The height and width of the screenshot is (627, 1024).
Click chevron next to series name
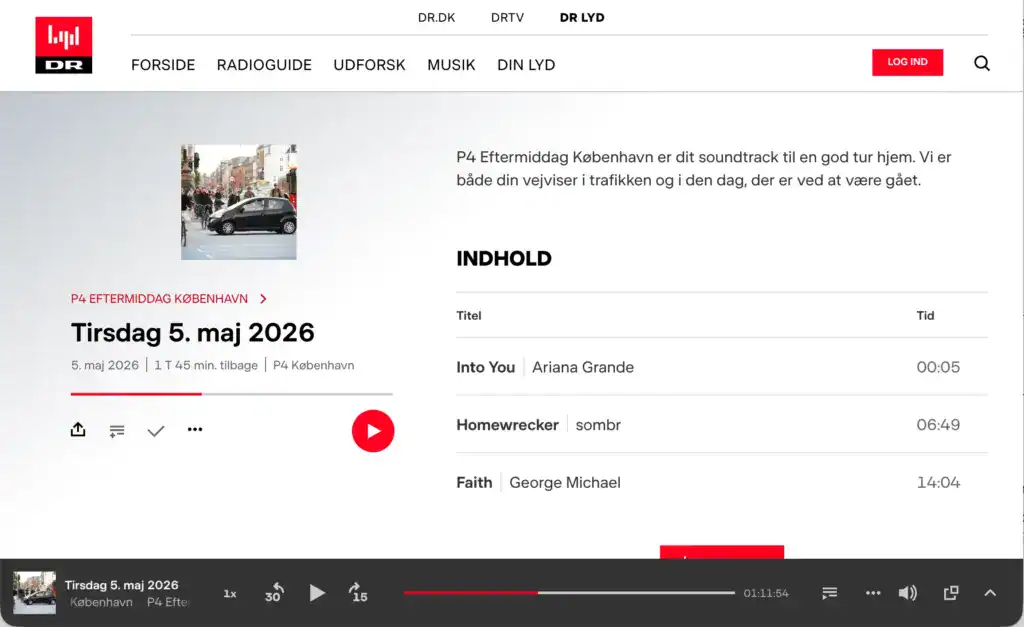tap(263, 298)
